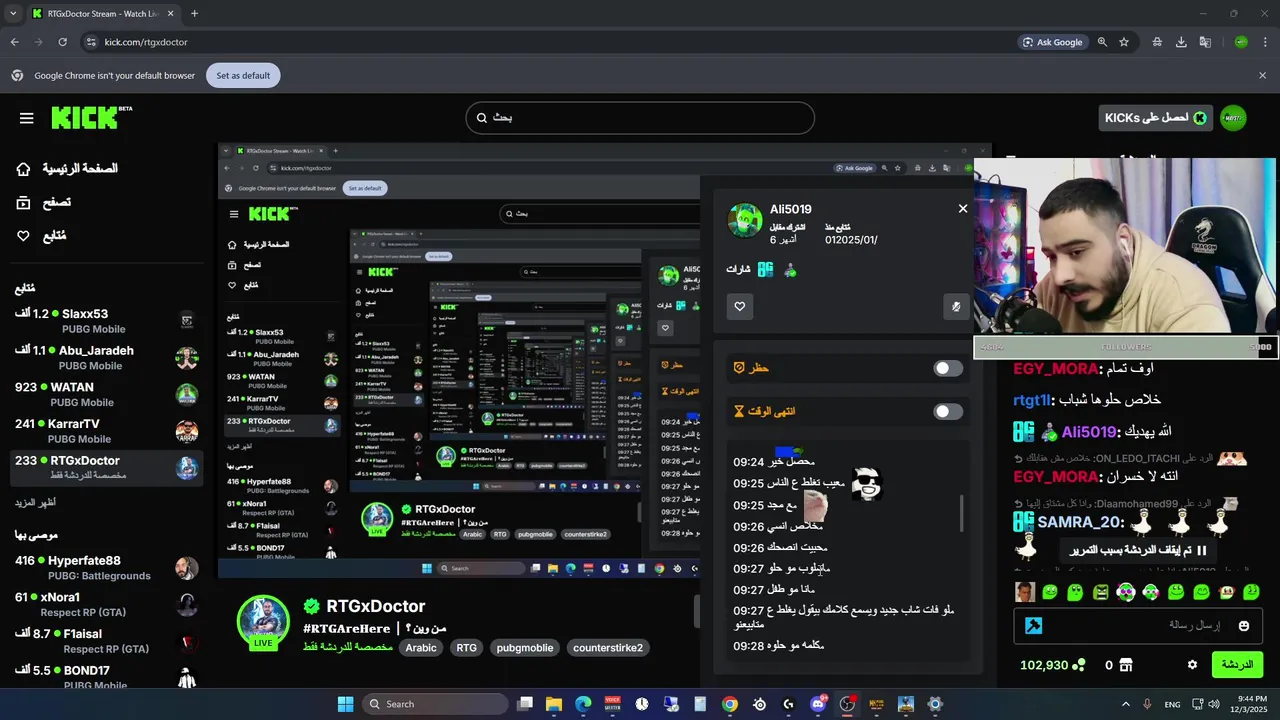Screen dimensions: 1280x720
Task: Click verified badge next to RTGxDoctor
Action: tap(311, 606)
